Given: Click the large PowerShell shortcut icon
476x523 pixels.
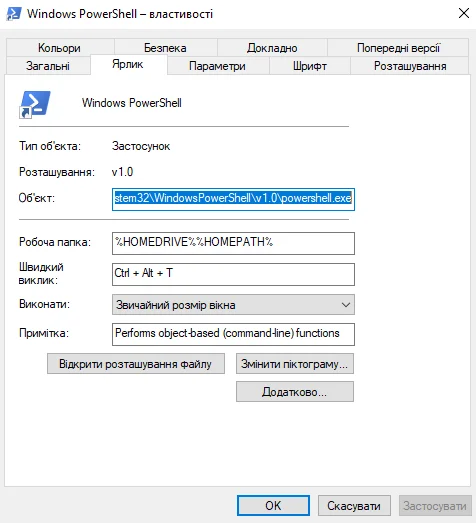Looking at the screenshot, I should pyautogui.click(x=35, y=104).
